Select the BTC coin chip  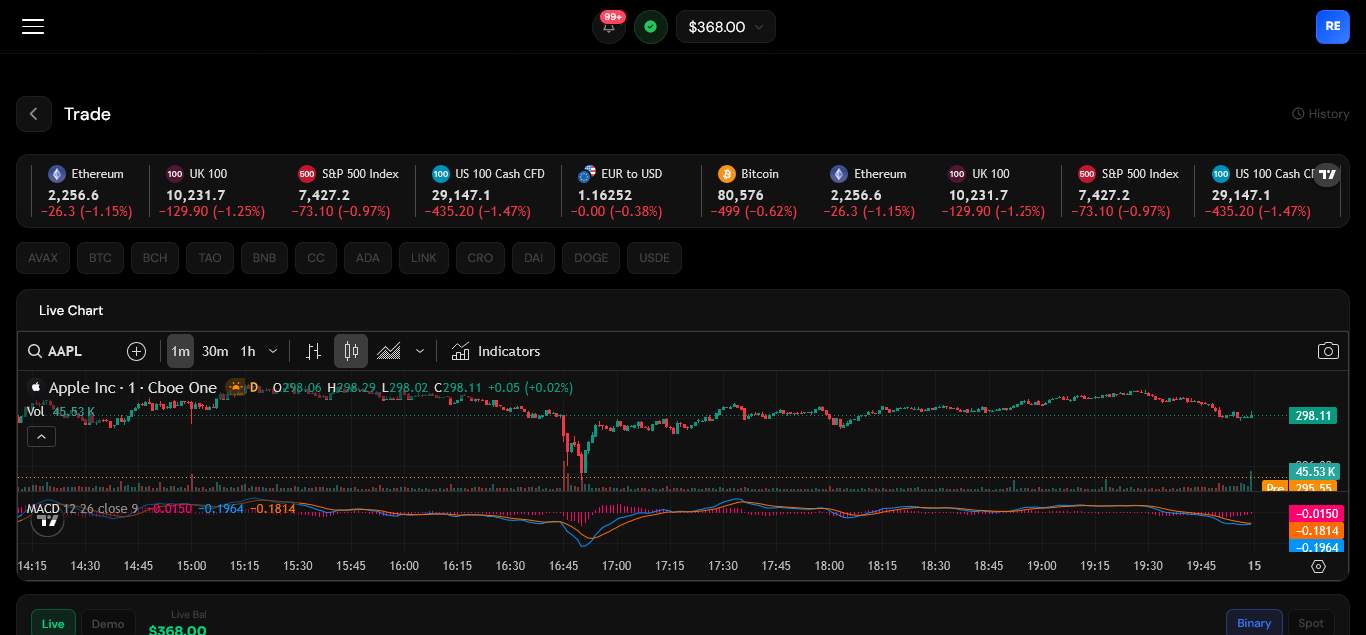(x=100, y=258)
